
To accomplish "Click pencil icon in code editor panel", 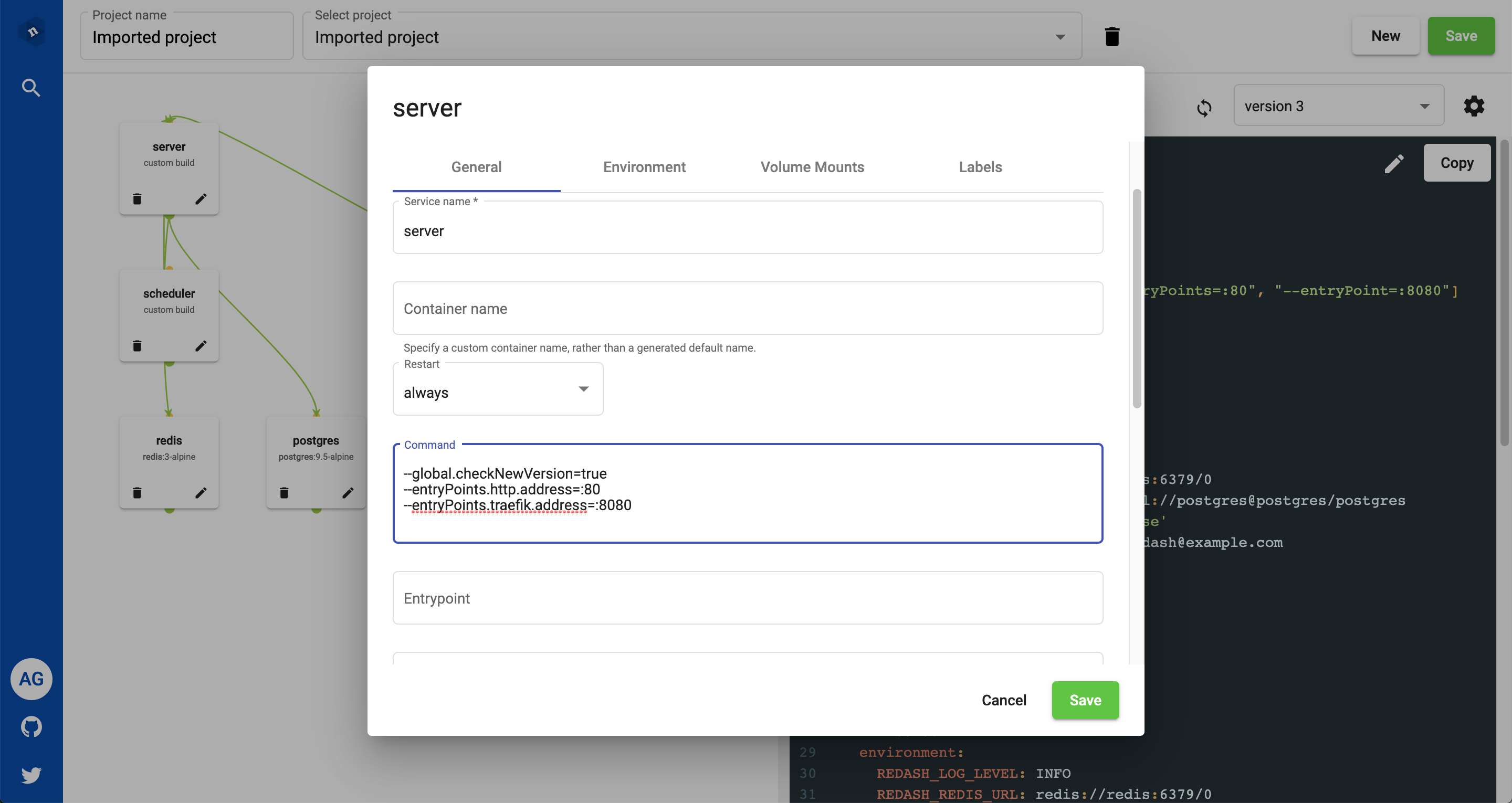I will coord(1394,164).
